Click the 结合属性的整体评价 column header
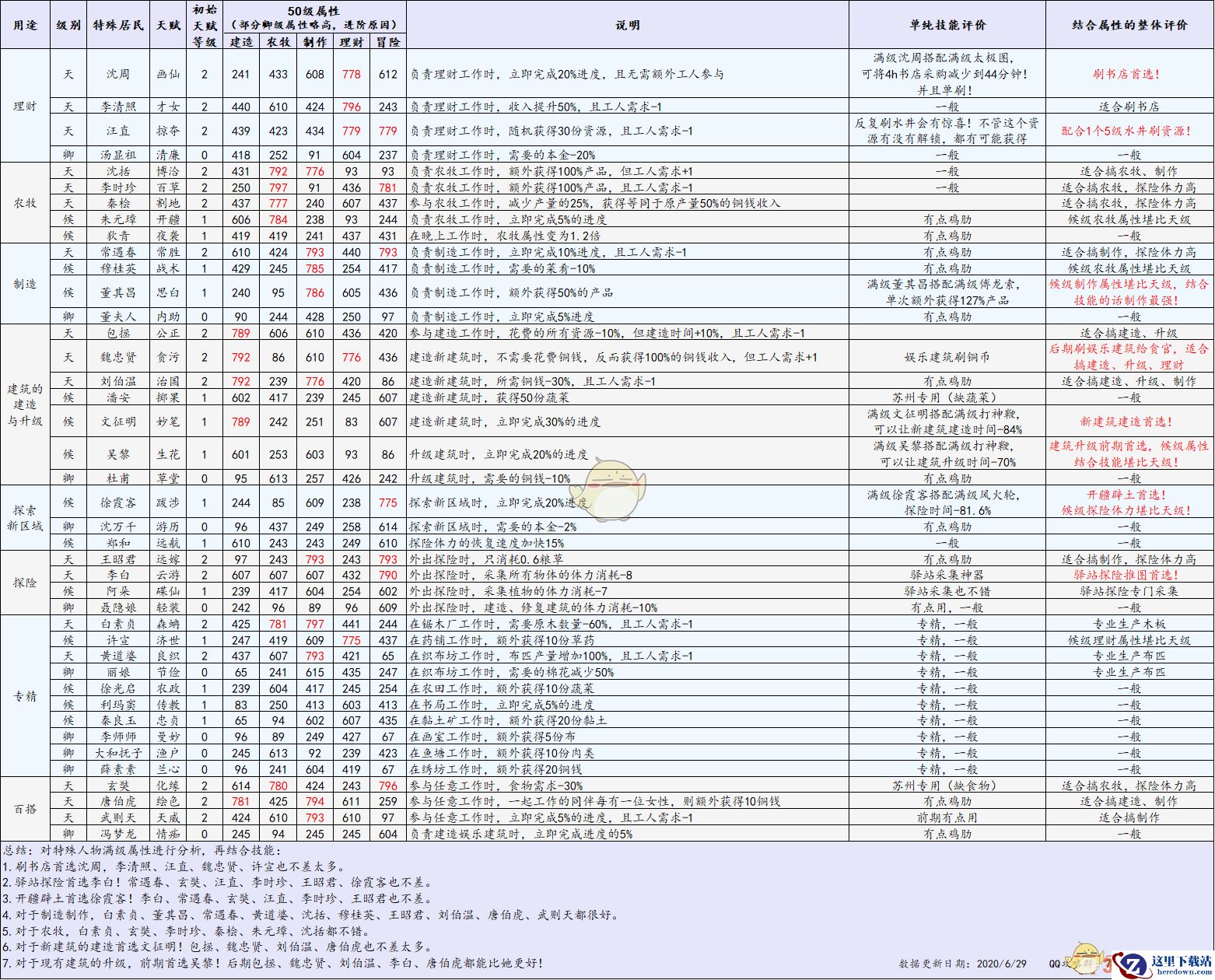Viewport: 1215px width, 980px height. pos(1129,25)
